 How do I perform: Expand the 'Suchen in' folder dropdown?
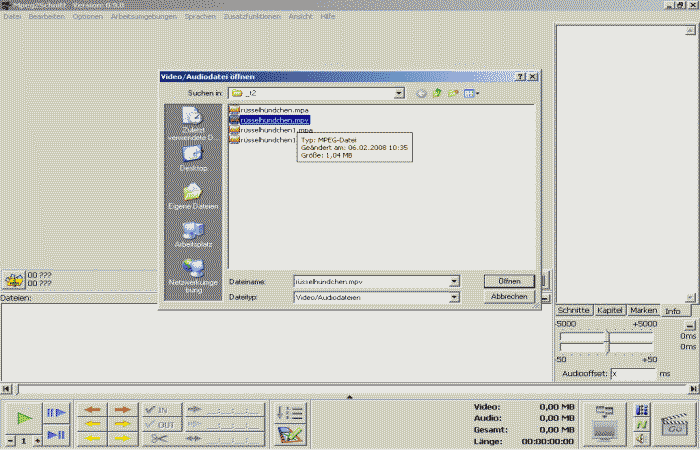[x=398, y=93]
